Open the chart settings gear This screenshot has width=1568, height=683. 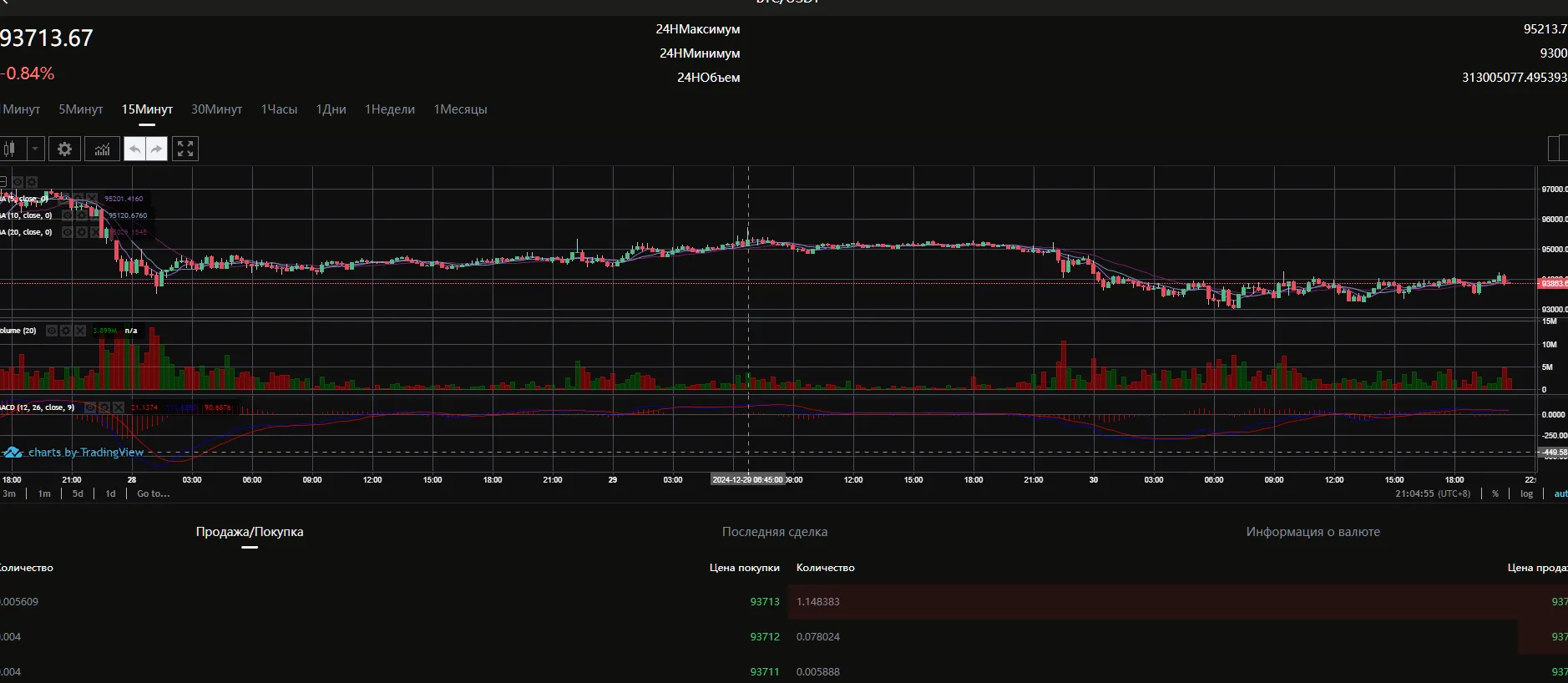point(64,149)
